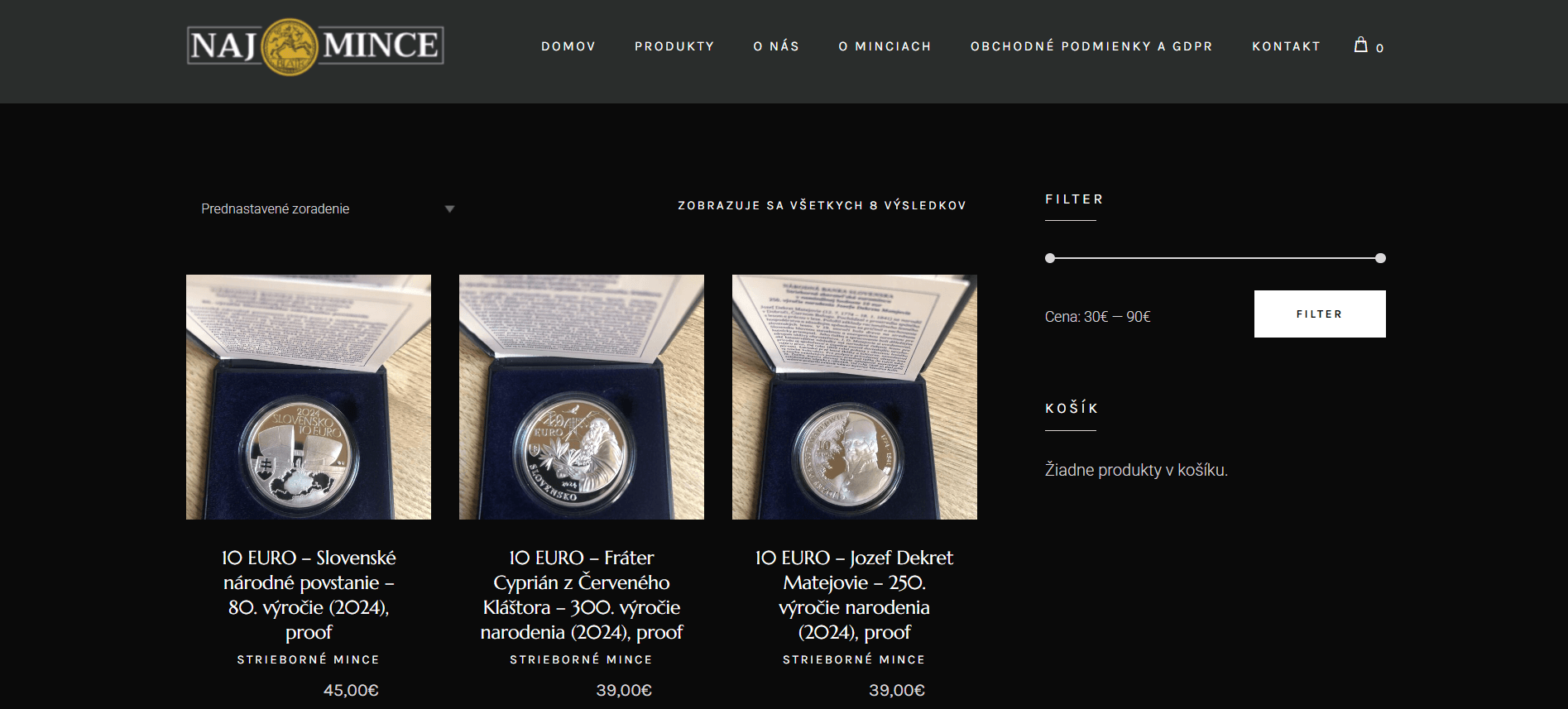Open the Fráter Cyprián coin image
The image size is (1568, 709).
point(582,397)
